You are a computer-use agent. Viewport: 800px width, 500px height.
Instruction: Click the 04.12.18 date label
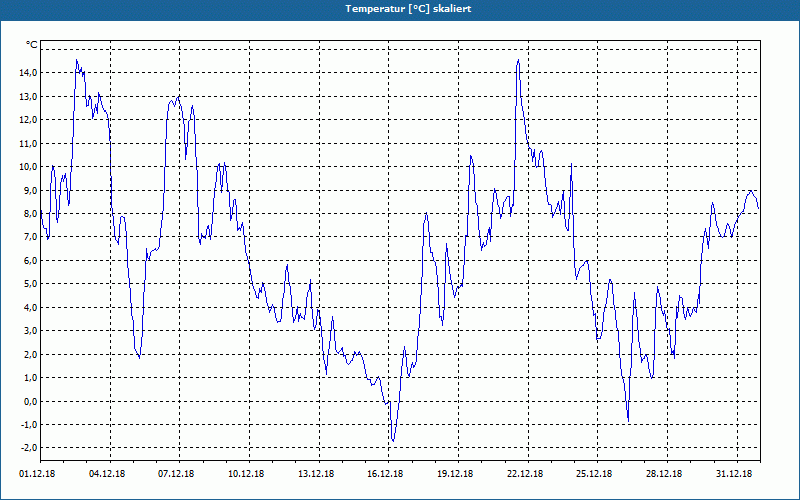(107, 474)
